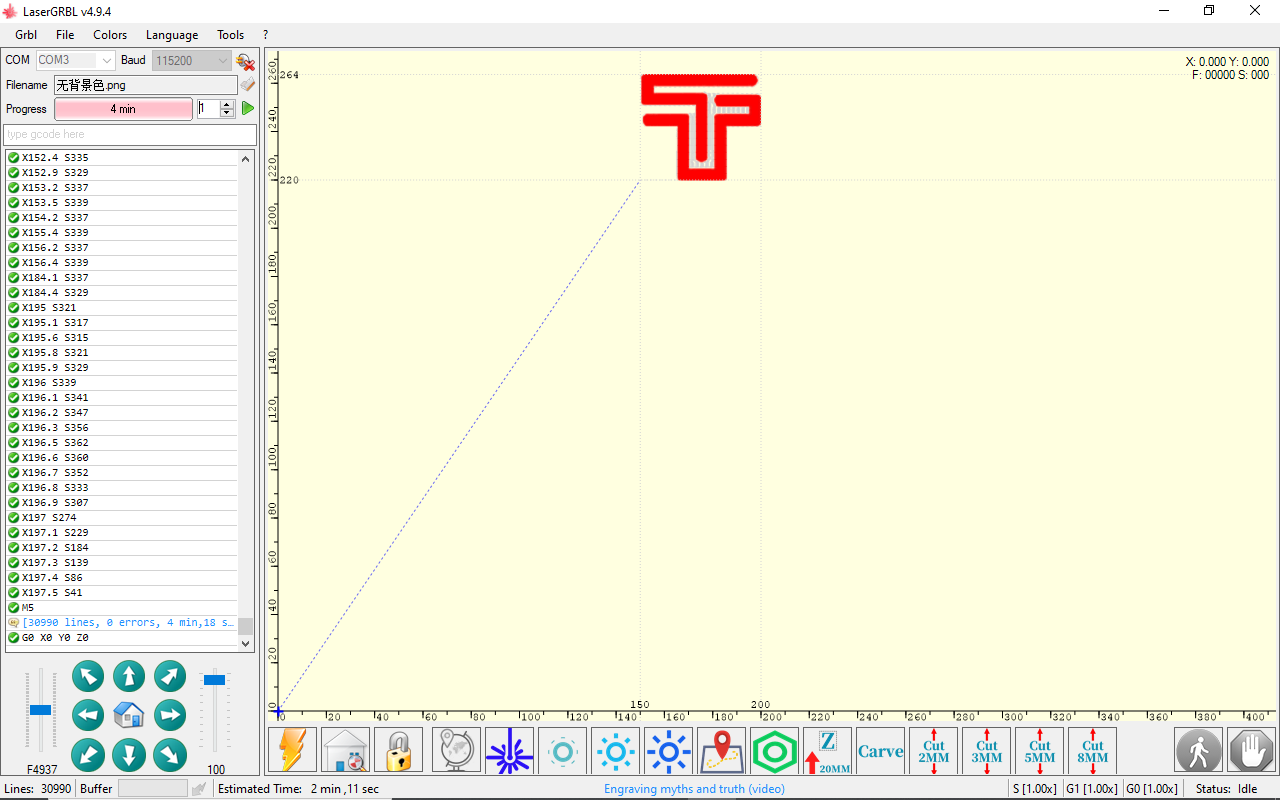
Task: Click the red T logo engraving preview
Action: [x=701, y=127]
